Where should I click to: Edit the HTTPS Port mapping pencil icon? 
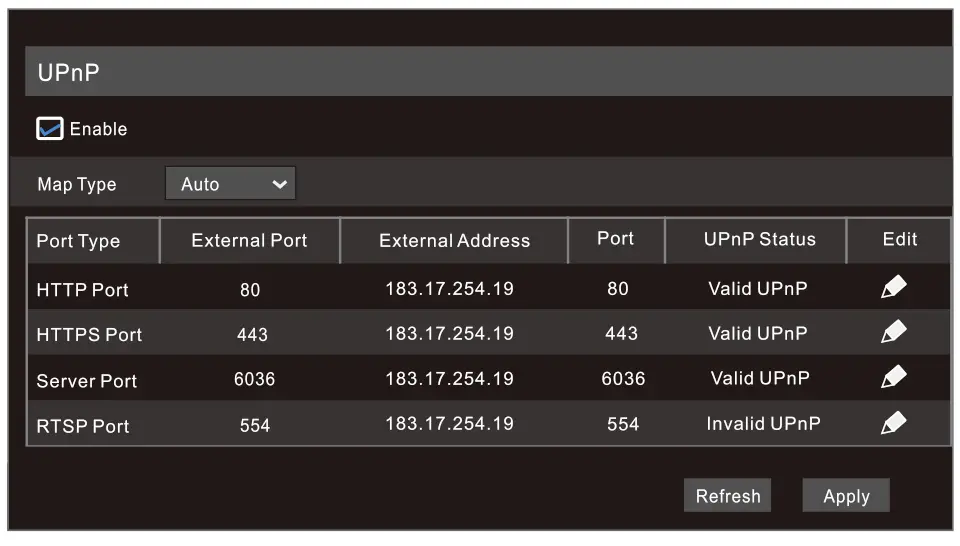click(x=893, y=332)
